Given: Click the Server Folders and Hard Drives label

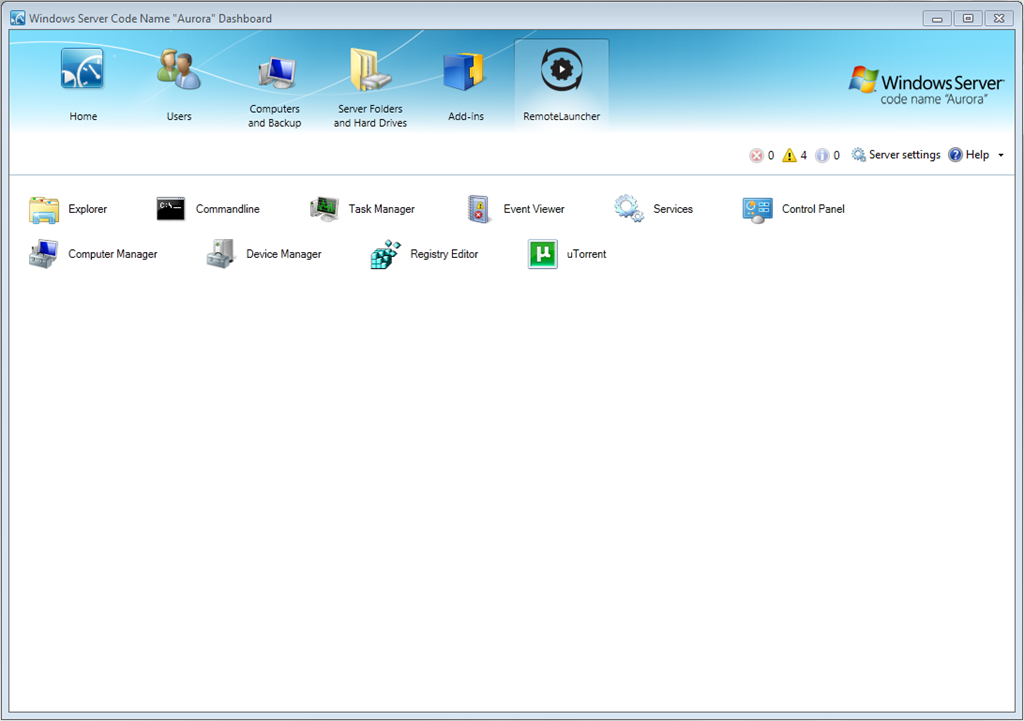Looking at the screenshot, I should (x=370, y=116).
